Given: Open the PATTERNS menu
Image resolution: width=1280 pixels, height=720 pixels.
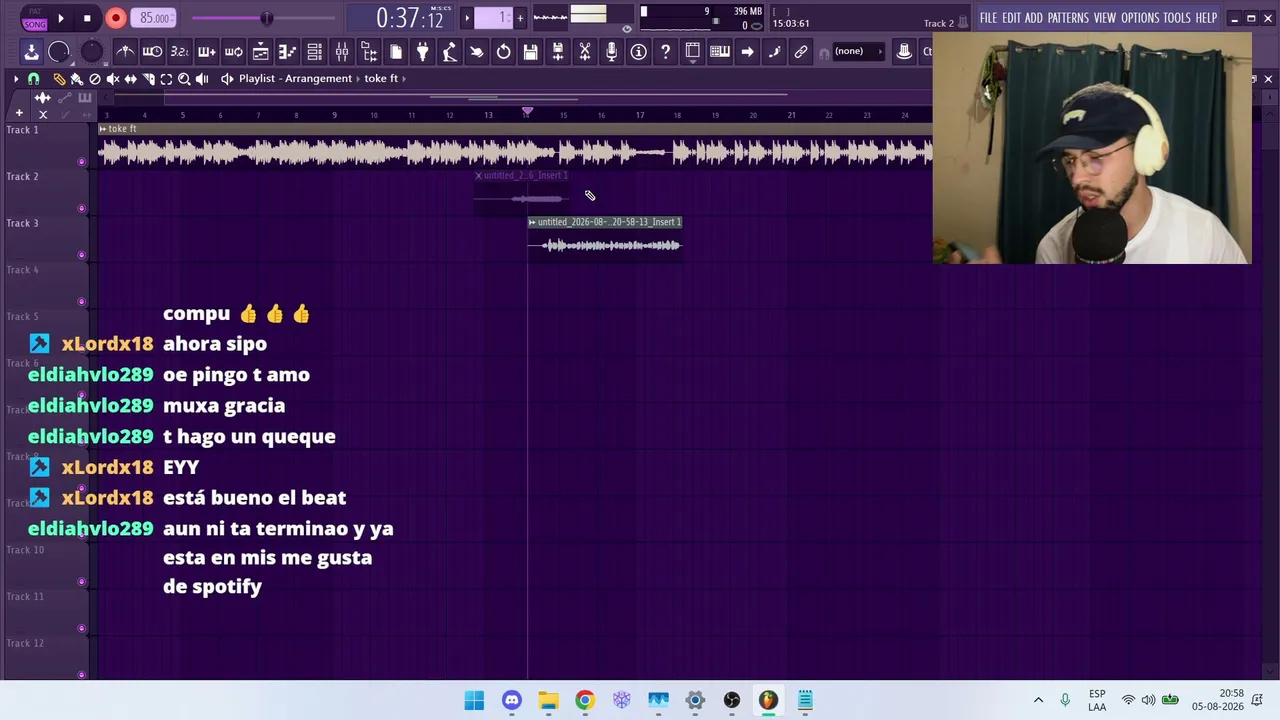Looking at the screenshot, I should pos(1068,18).
